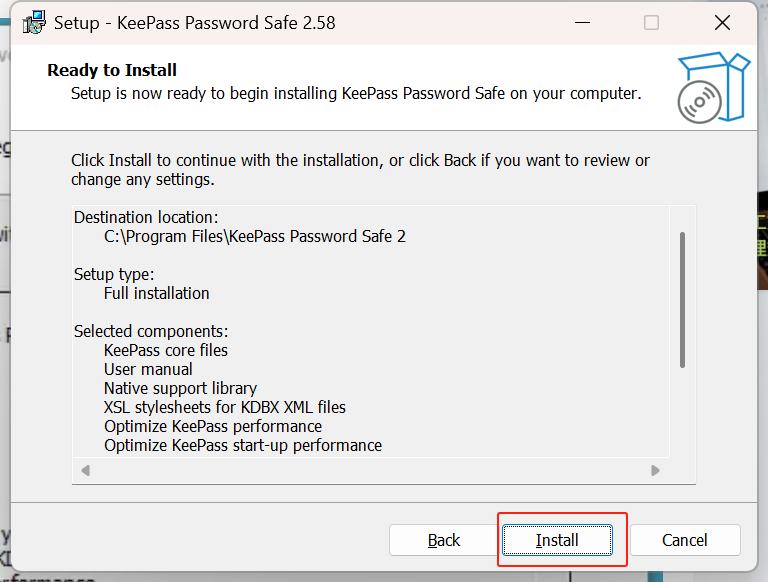Screen dimensions: 768x582
Task: Click the "Full installation" line
Action: click(156, 294)
